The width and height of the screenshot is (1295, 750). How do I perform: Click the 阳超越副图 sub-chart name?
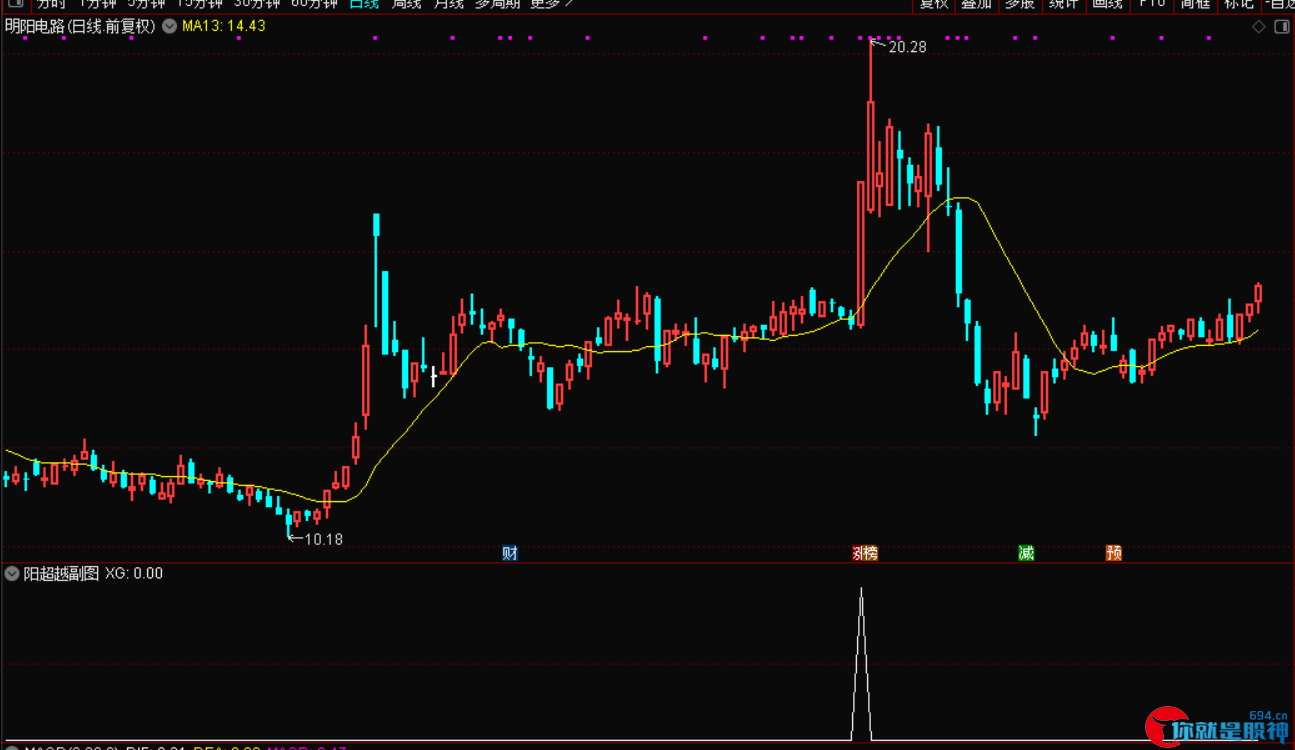61,573
